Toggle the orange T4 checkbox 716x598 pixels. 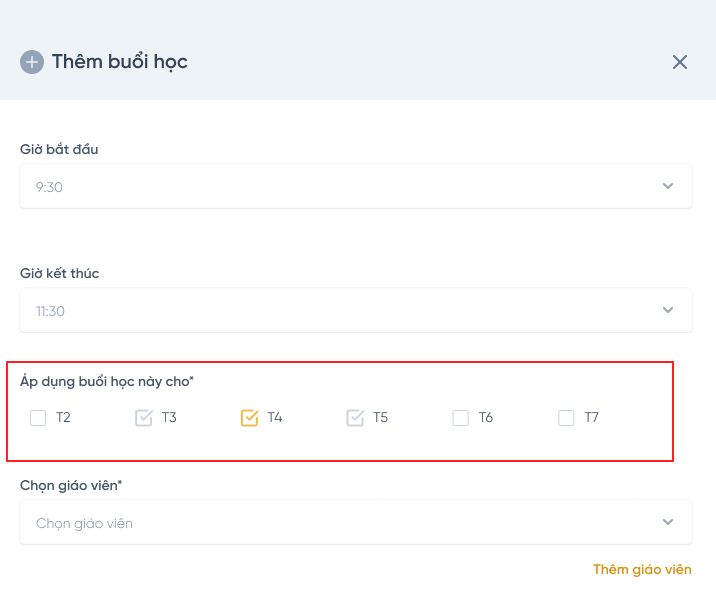[250, 418]
